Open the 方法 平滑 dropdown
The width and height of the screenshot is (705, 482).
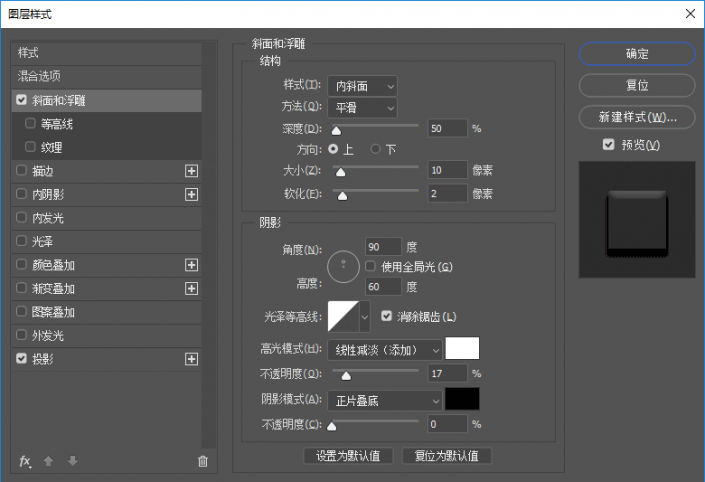point(362,107)
